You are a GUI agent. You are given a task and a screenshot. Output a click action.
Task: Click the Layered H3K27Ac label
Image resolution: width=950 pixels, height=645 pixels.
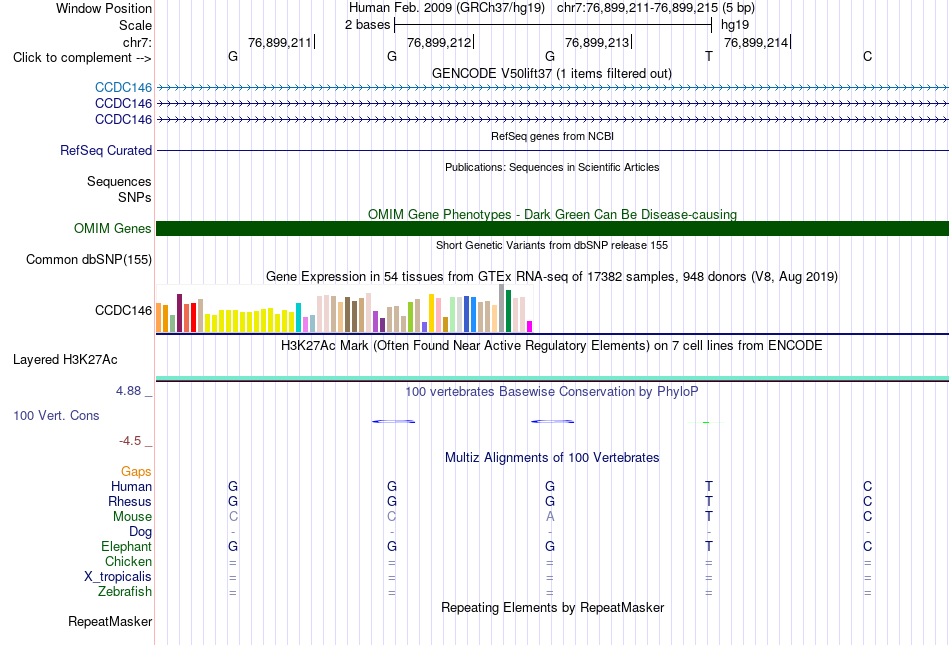65,359
